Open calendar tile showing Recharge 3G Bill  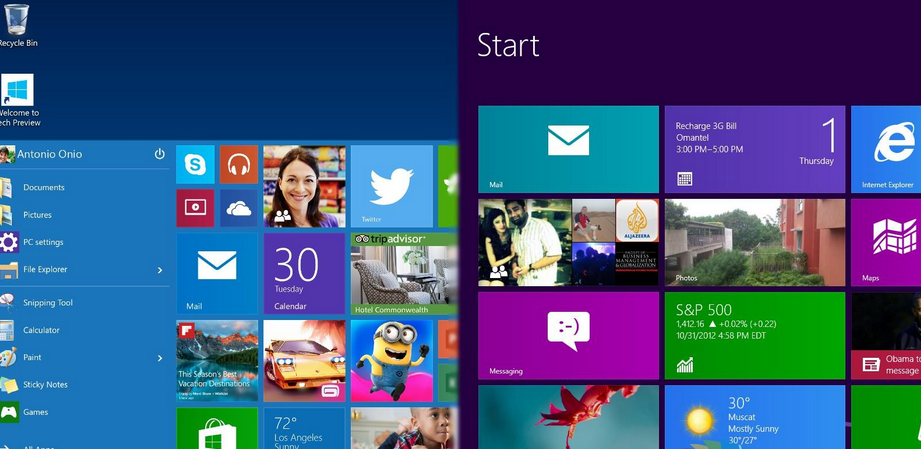[755, 149]
